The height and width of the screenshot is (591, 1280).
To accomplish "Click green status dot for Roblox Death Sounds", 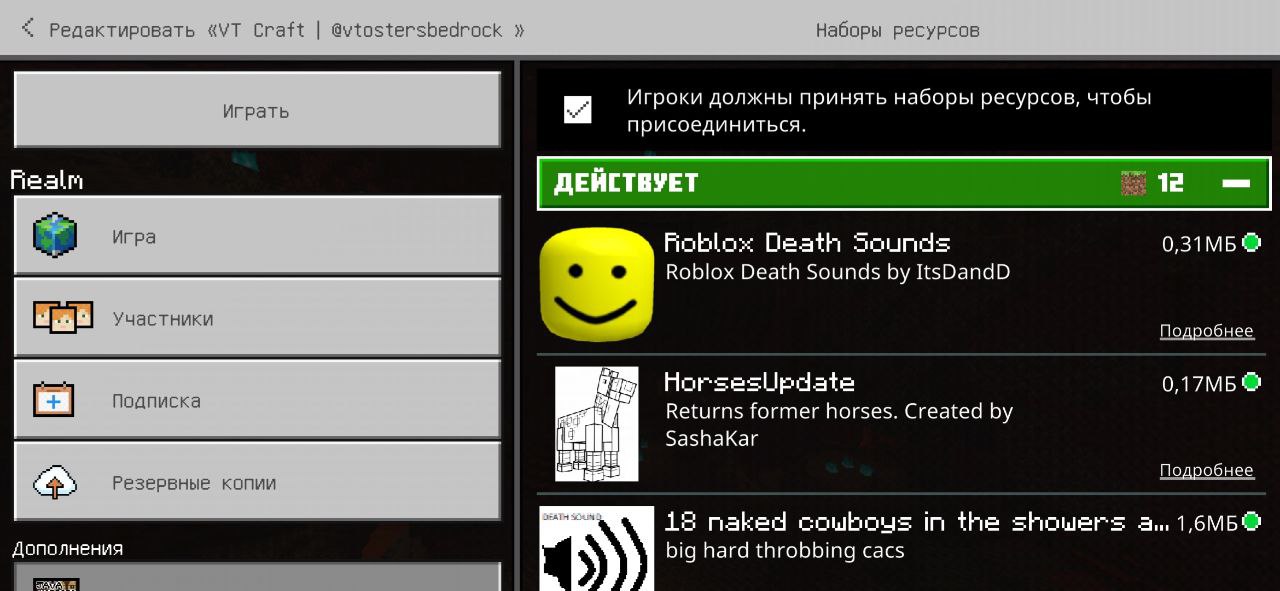I will (1251, 242).
